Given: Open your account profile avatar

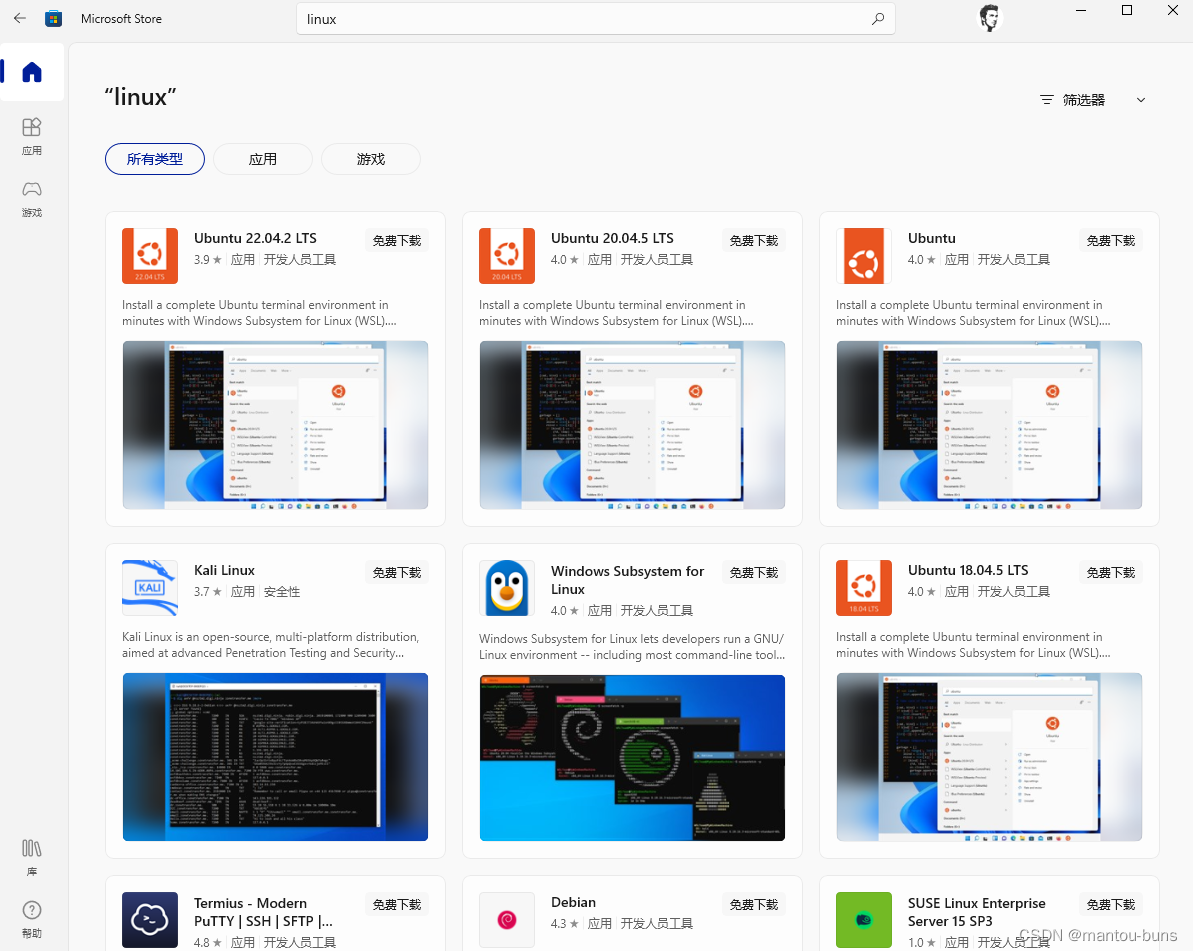Looking at the screenshot, I should (x=988, y=18).
